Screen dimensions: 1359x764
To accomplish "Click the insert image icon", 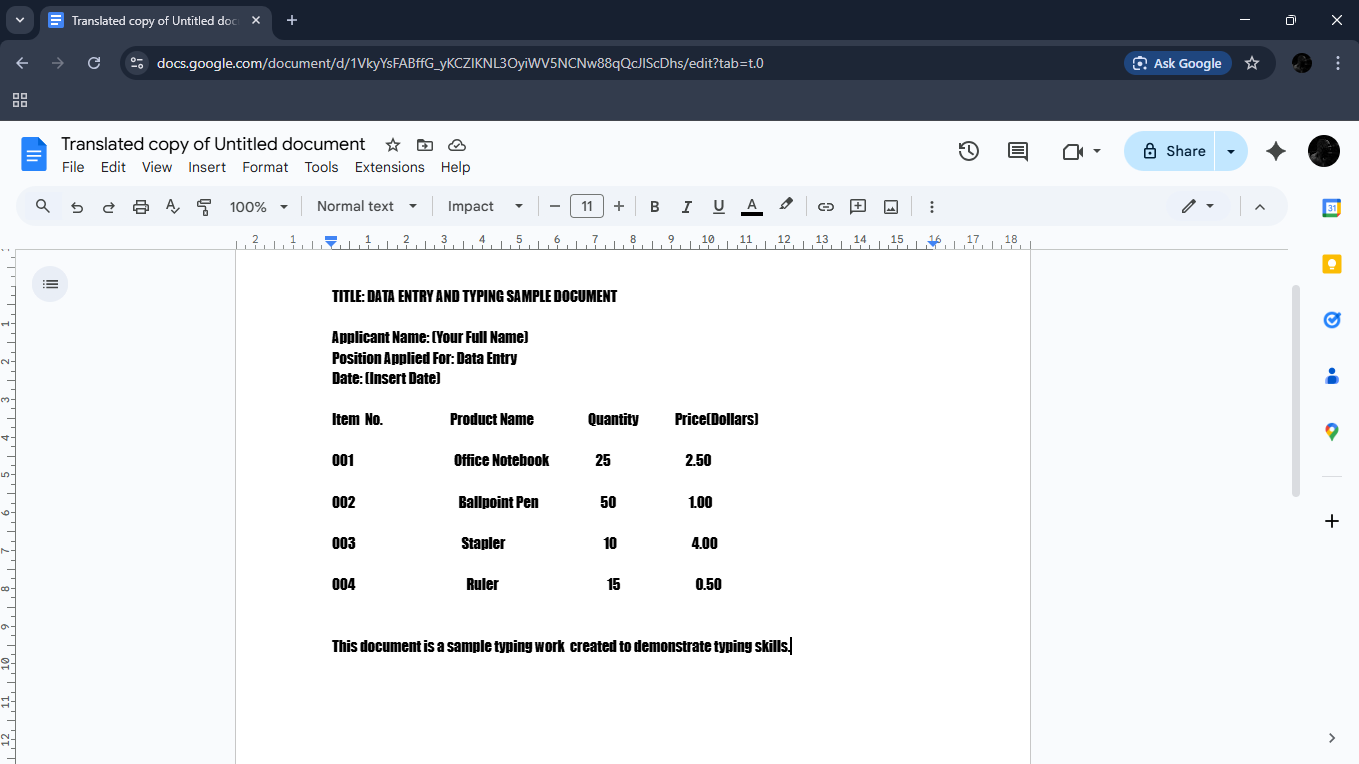I will [x=891, y=207].
